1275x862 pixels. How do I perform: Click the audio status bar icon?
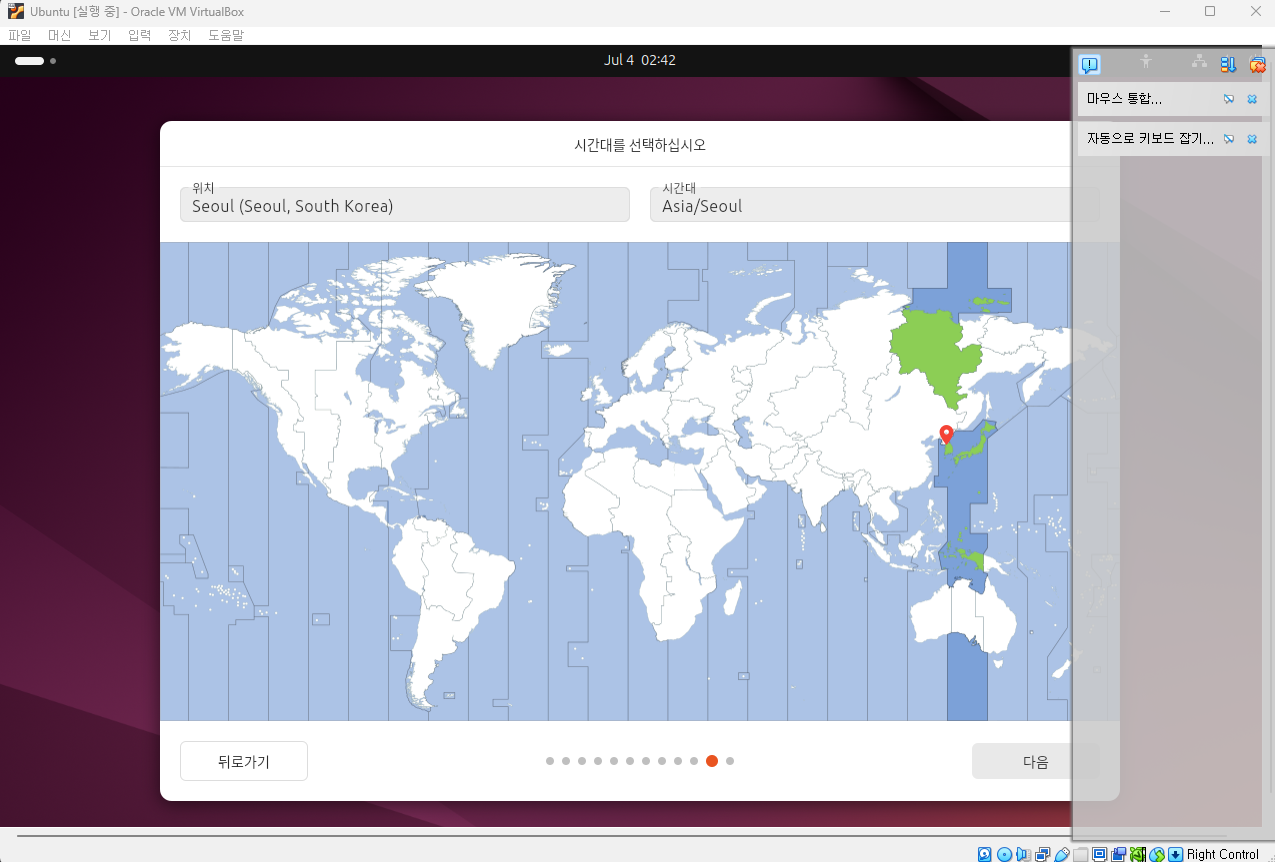[1023, 854]
